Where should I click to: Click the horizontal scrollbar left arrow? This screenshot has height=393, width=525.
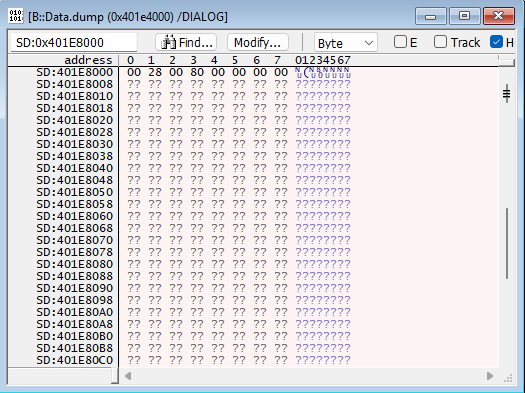coord(128,376)
